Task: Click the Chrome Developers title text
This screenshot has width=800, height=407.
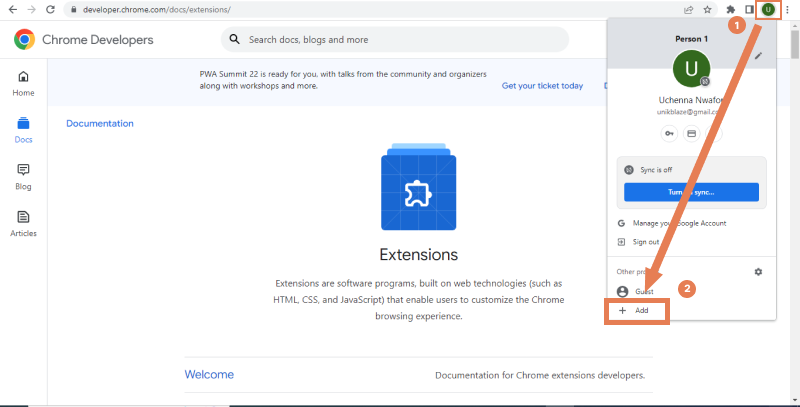Action: click(97, 40)
